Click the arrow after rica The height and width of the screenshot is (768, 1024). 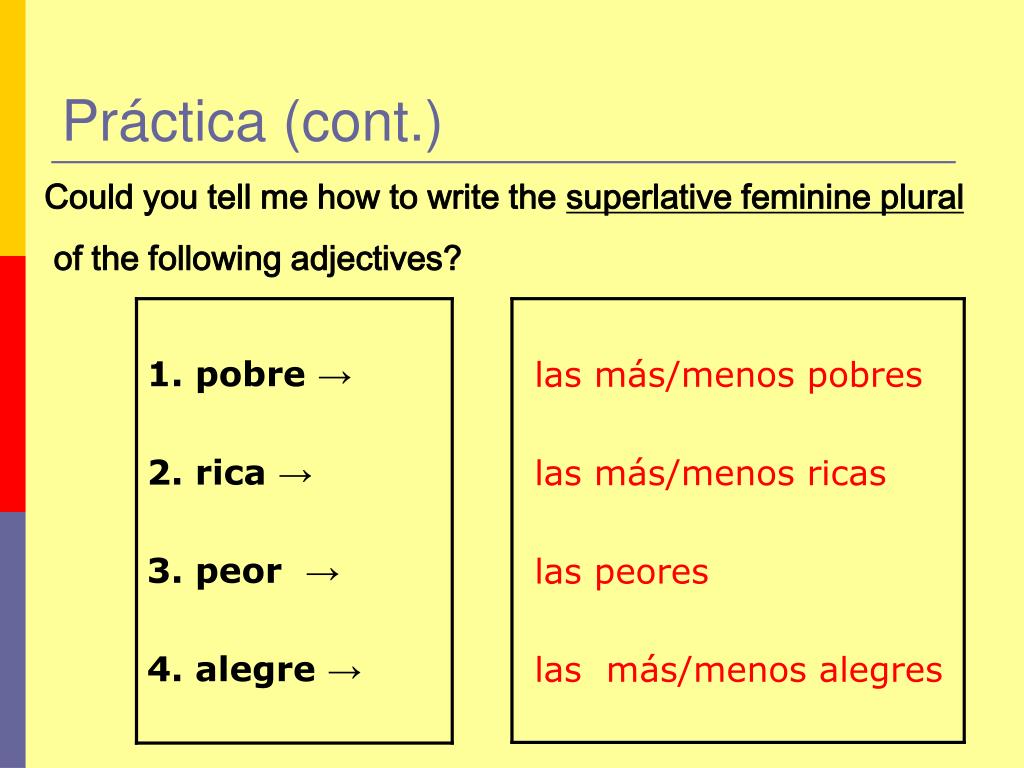point(295,475)
